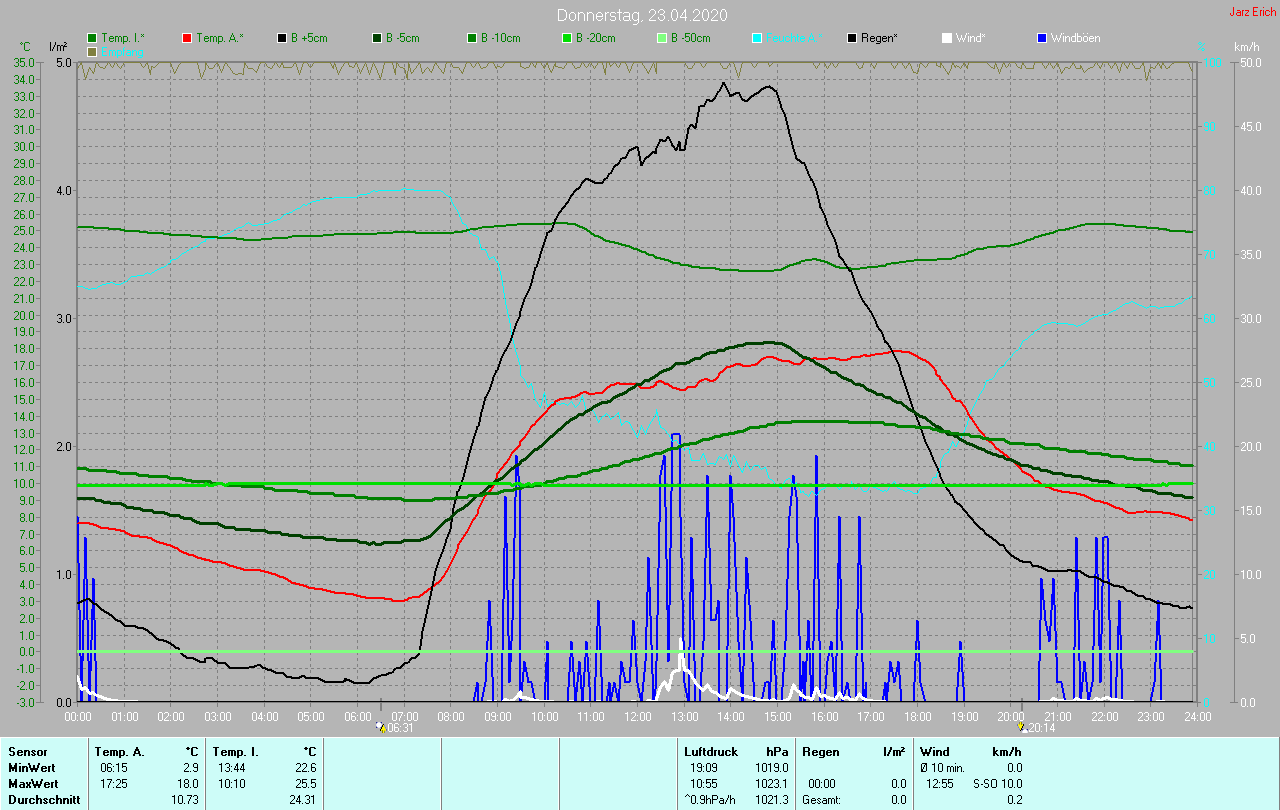This screenshot has height=810, width=1280.
Task: Click the date title Donnerstag, 23.04.2020
Action: coord(642,15)
